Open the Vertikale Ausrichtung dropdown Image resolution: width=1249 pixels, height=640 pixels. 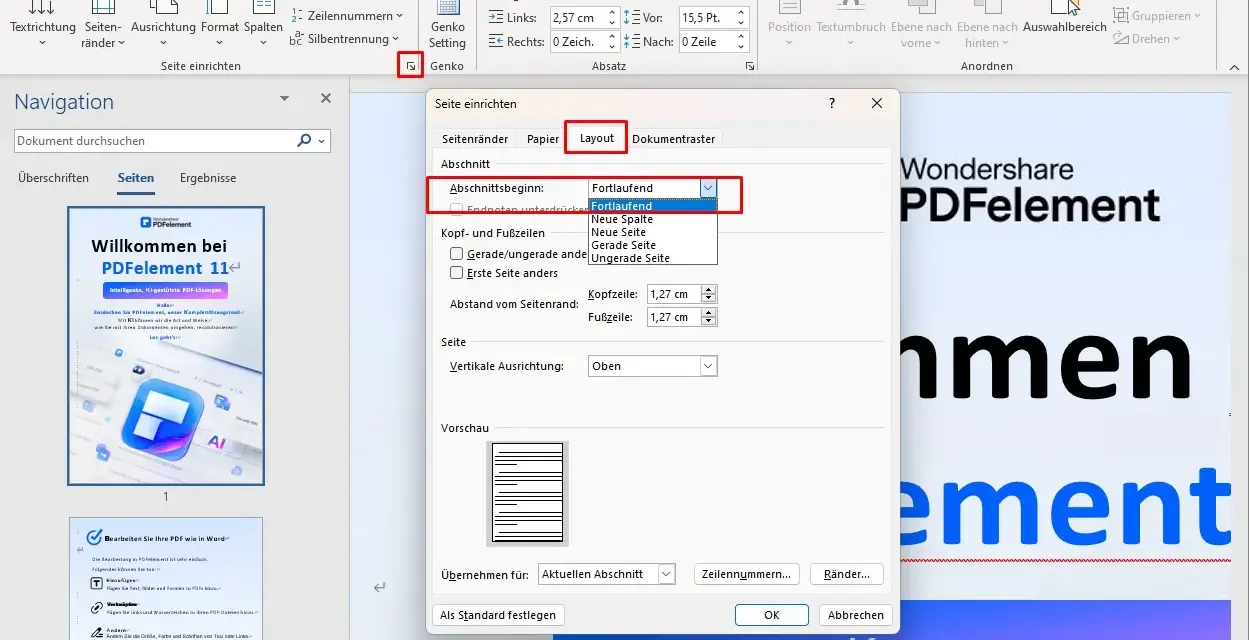click(709, 366)
